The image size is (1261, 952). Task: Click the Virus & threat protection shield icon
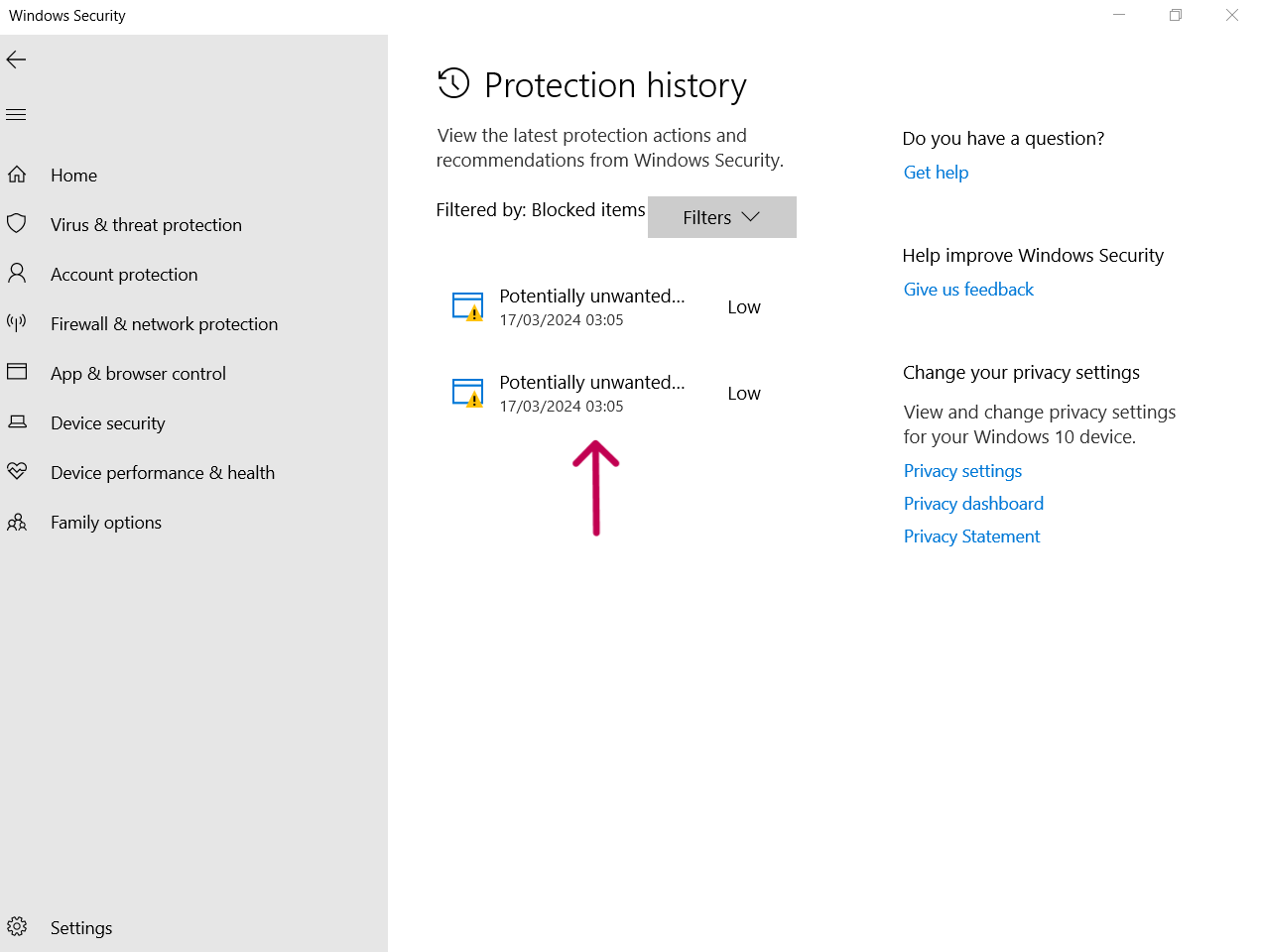[17, 223]
